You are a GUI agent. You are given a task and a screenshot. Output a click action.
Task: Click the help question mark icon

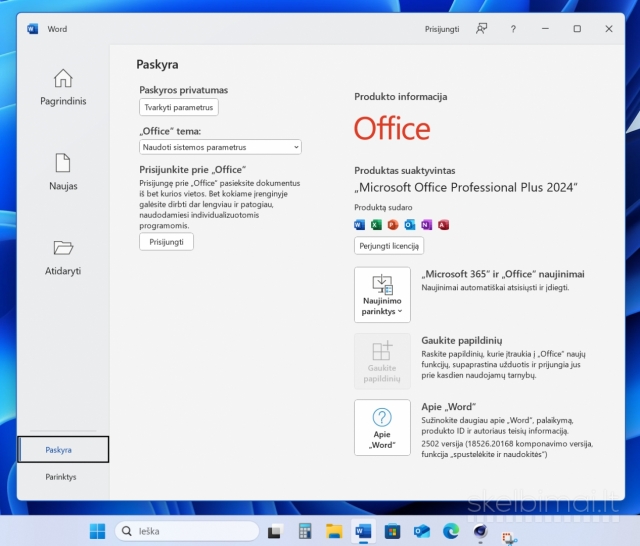click(x=513, y=29)
